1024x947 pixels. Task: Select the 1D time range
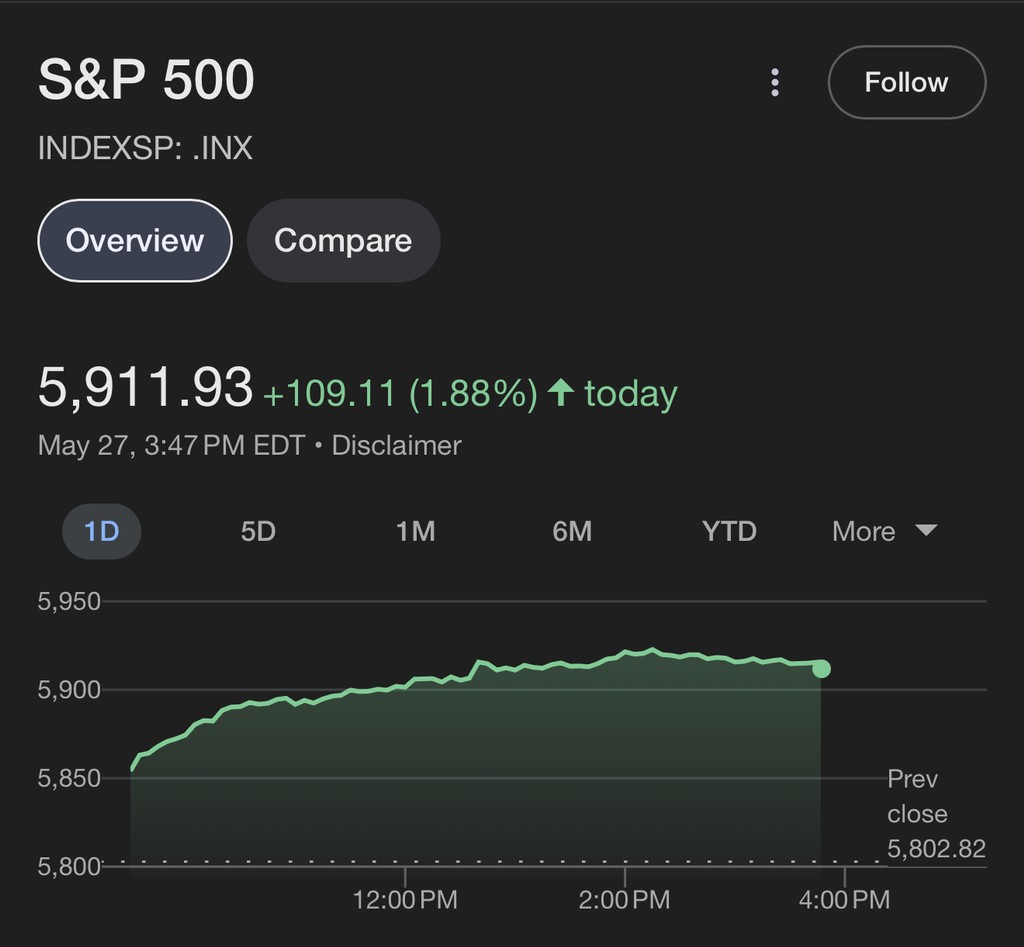point(101,531)
